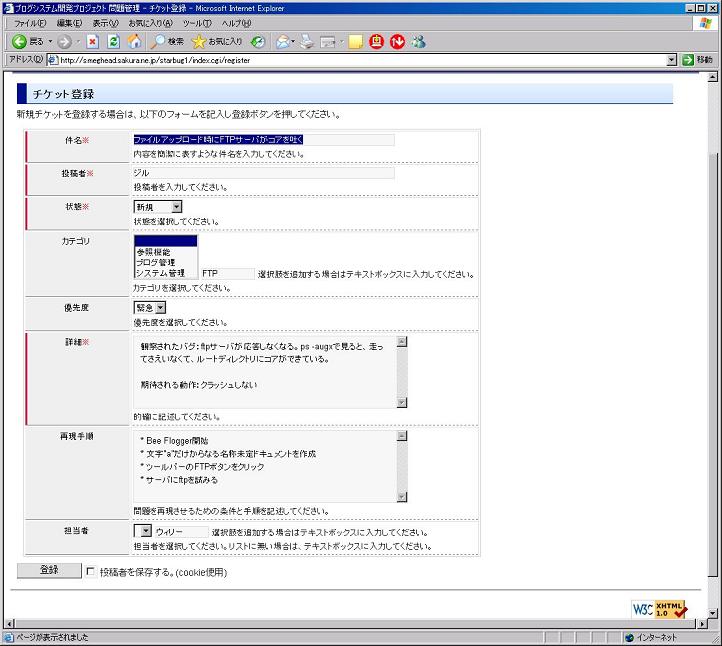Click the Mail envelope toolbar icon
This screenshot has height=646, width=722.
[x=283, y=42]
